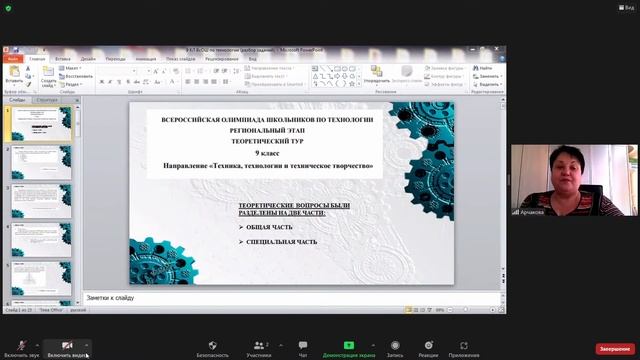This screenshot has height=360, width=640.
Task: Adjust the PowerPoint zoom slider
Action: coord(466,310)
